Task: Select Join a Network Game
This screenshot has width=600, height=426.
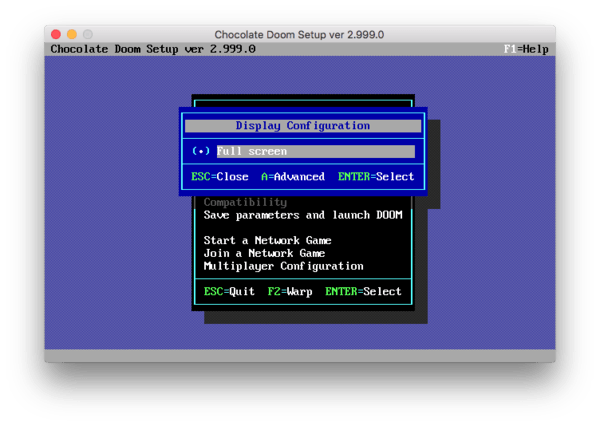Action: [264, 253]
